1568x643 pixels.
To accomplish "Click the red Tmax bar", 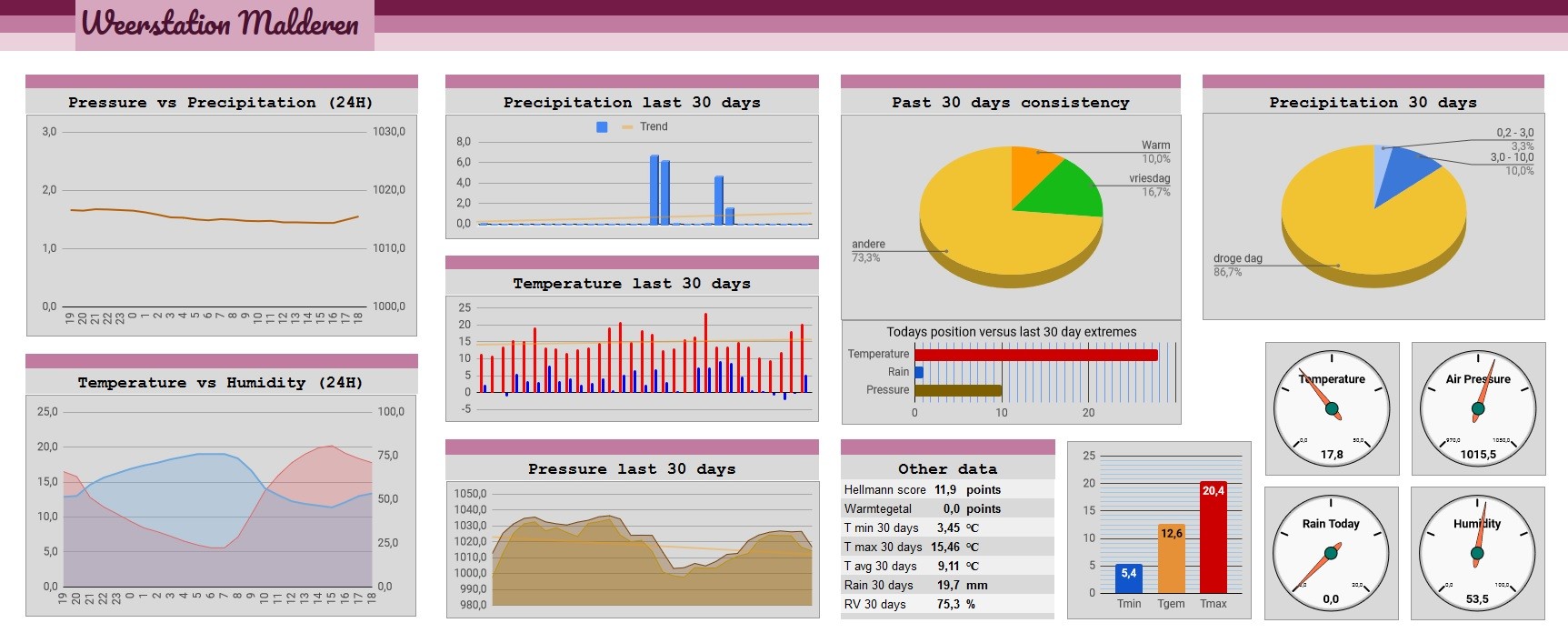I will pos(1213,538).
